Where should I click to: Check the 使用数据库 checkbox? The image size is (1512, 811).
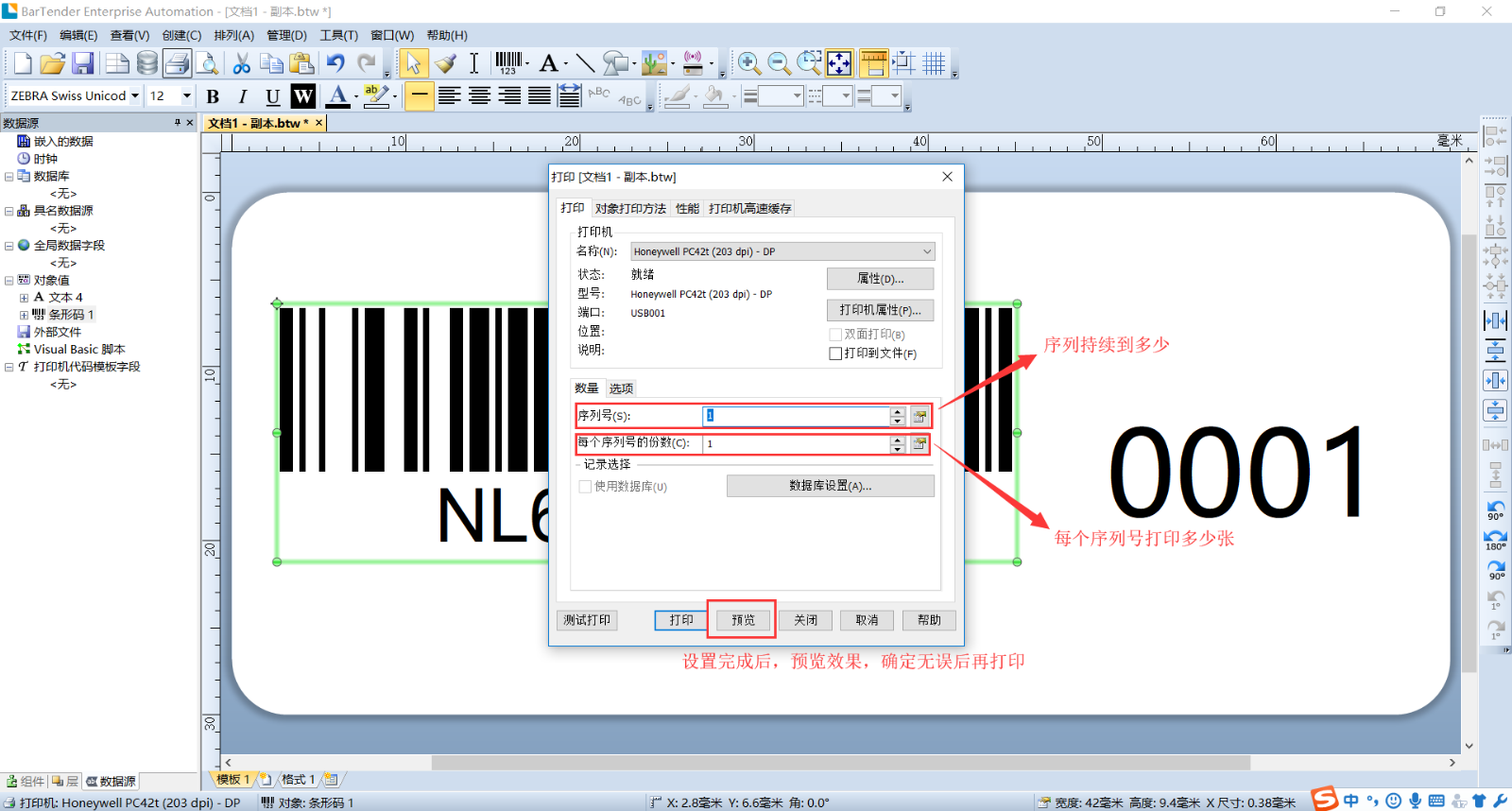pyautogui.click(x=585, y=487)
